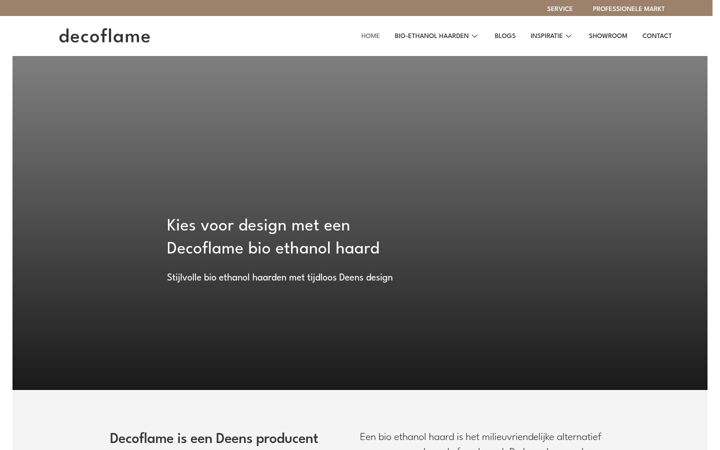Click the subtitle 'Stijlvolle bio ethanol haarden met tijdloos Deens design'
Screen dimensions: 720x450
pos(280,277)
